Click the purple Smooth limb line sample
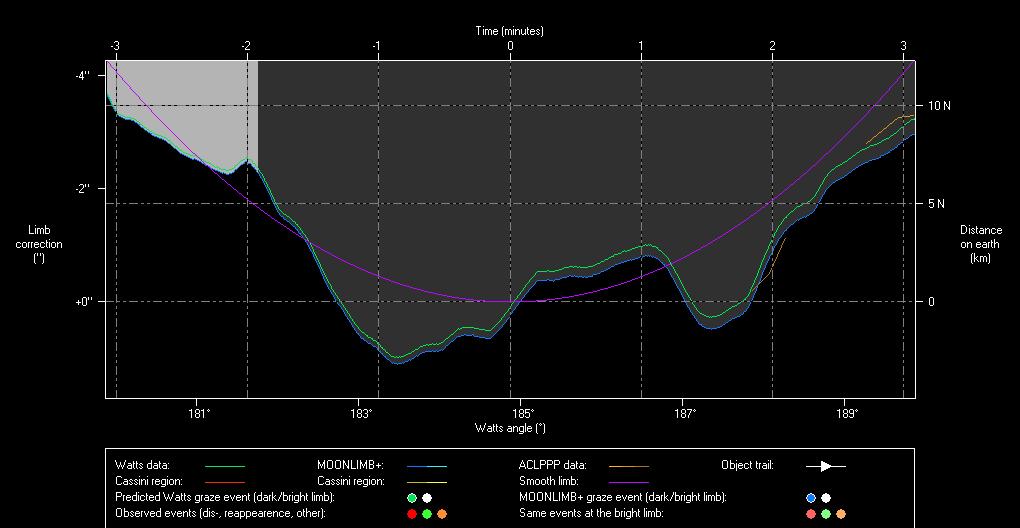This screenshot has height=528, width=1020. [x=628, y=482]
